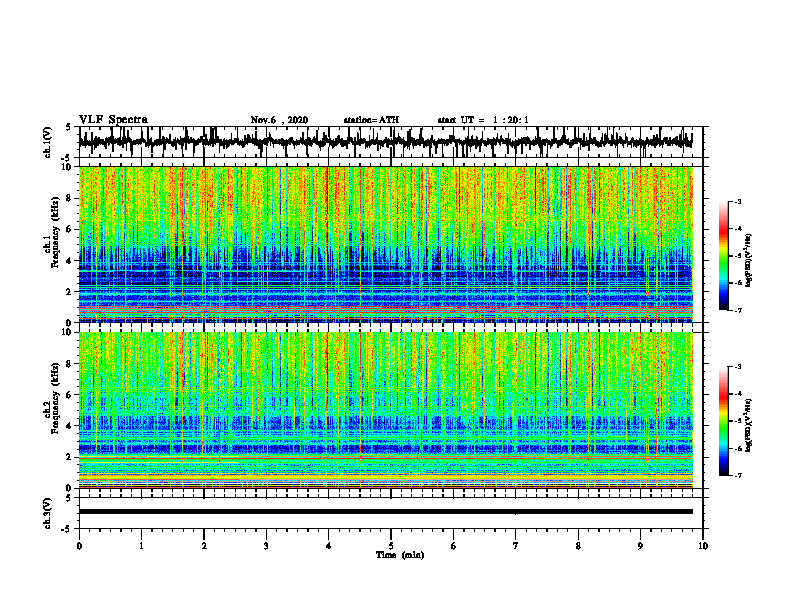This screenshot has width=792, height=612.
Task: Select the "Time (min)" axis label
Action: point(400,555)
